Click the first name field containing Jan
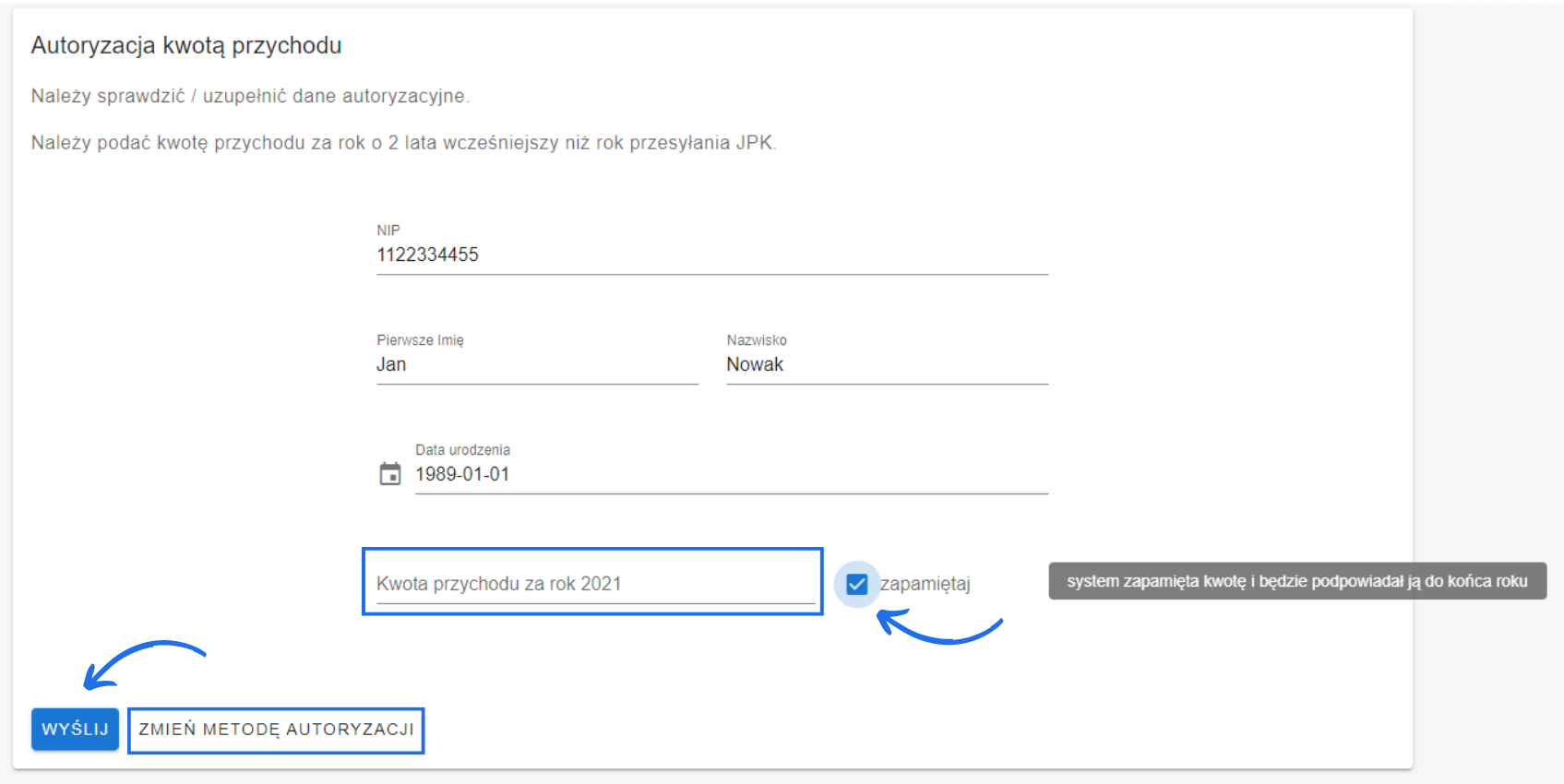This screenshot has height=784, width=1564. pyautogui.click(x=536, y=364)
